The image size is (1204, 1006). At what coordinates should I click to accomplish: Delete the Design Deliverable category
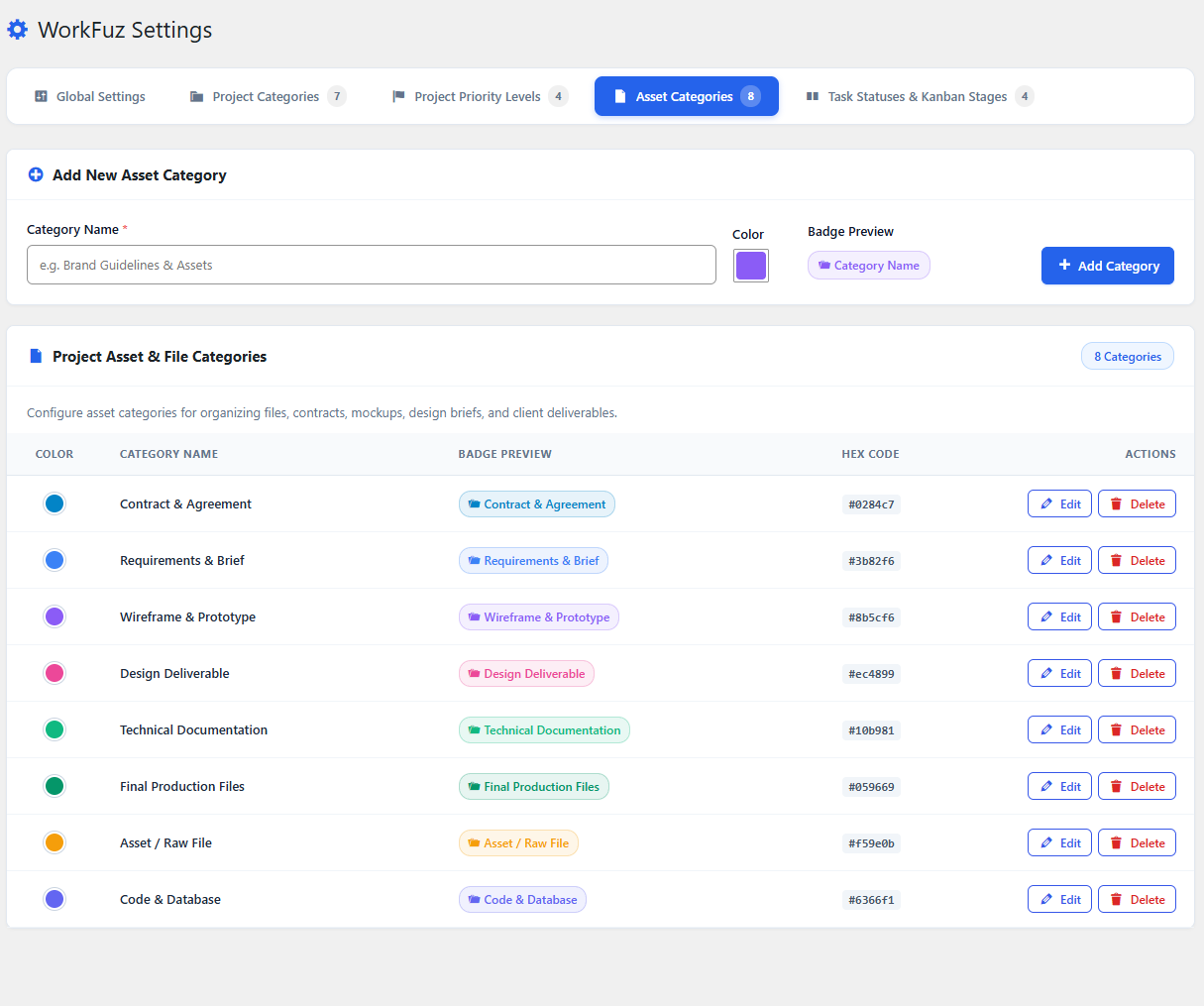[1137, 673]
